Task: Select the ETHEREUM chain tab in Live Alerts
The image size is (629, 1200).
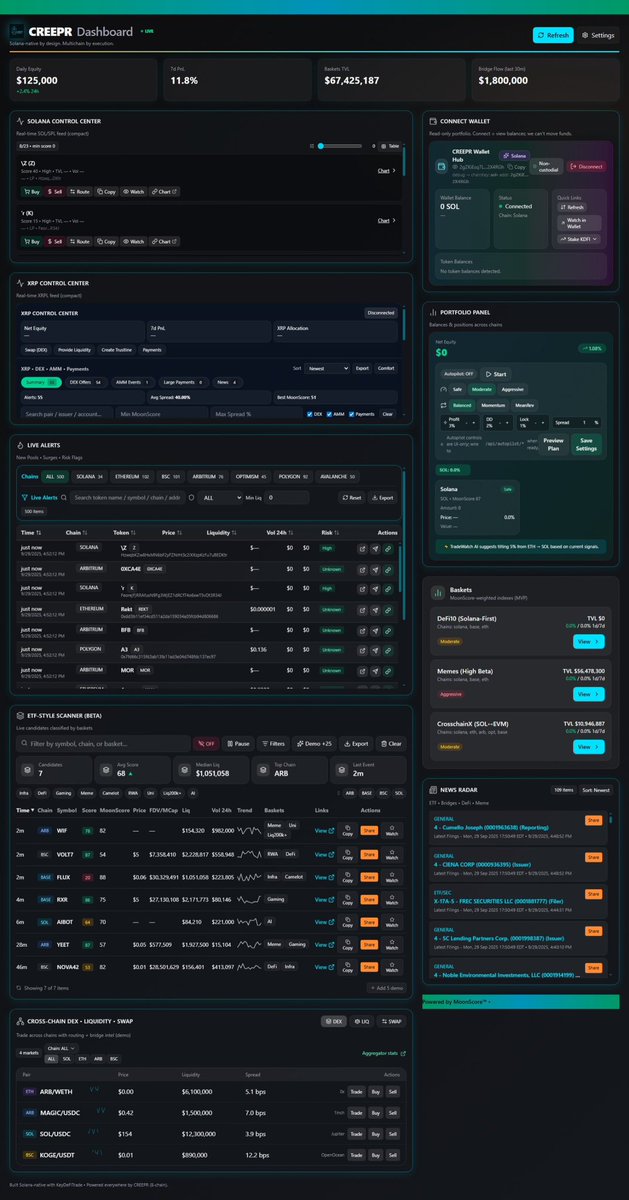Action: pyautogui.click(x=132, y=477)
